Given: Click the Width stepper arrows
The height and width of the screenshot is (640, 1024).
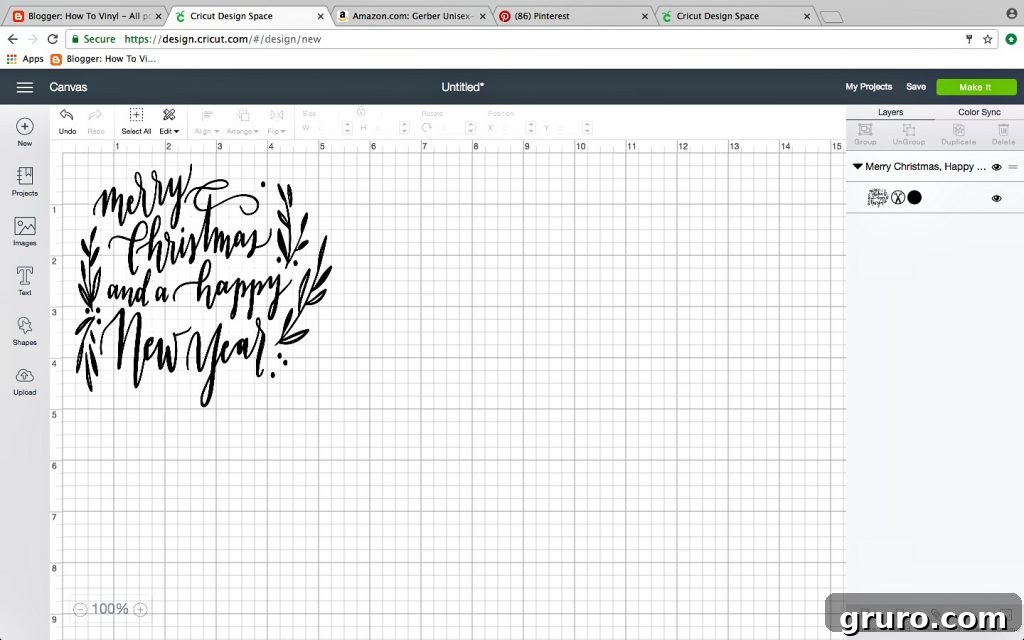Looking at the screenshot, I should pos(347,127).
